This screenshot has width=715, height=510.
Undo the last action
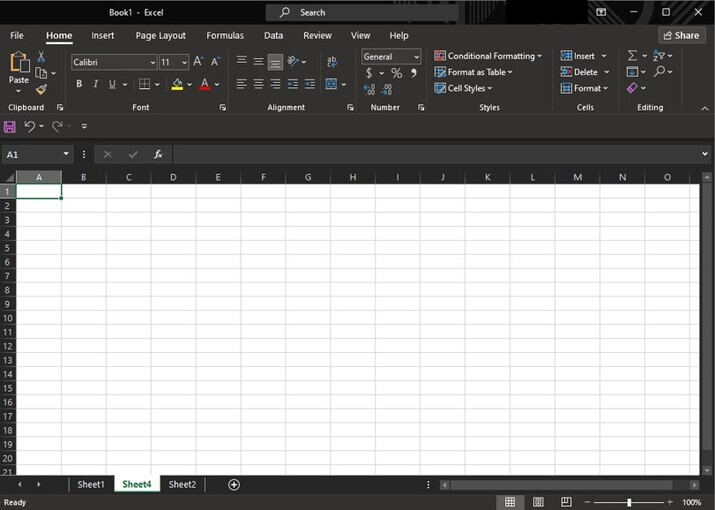point(29,126)
